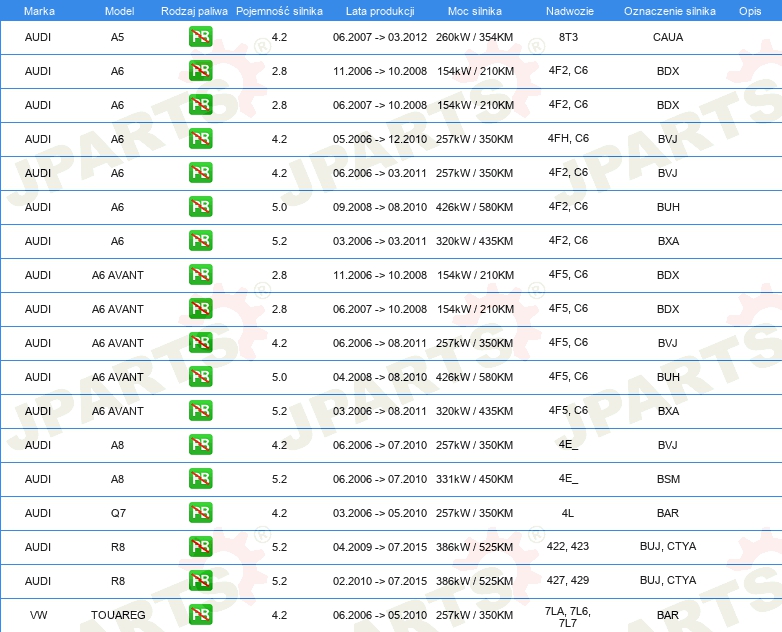Click petrol icon for A6 4.2 ending 03.2011
Viewport: 782px width, 632px height.
pos(200,173)
